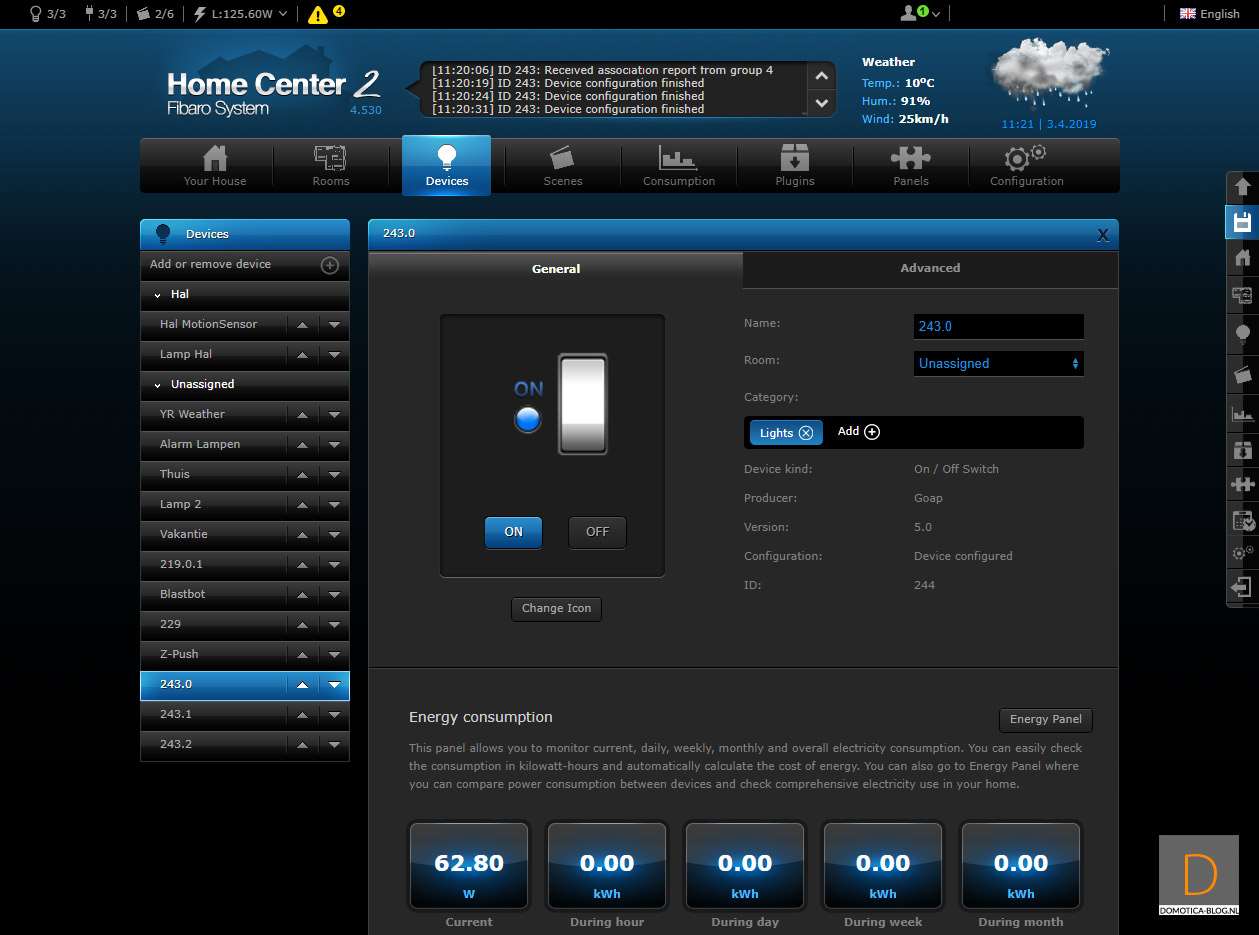
Task: Click the Current 62.80 W gauge
Action: click(x=469, y=866)
